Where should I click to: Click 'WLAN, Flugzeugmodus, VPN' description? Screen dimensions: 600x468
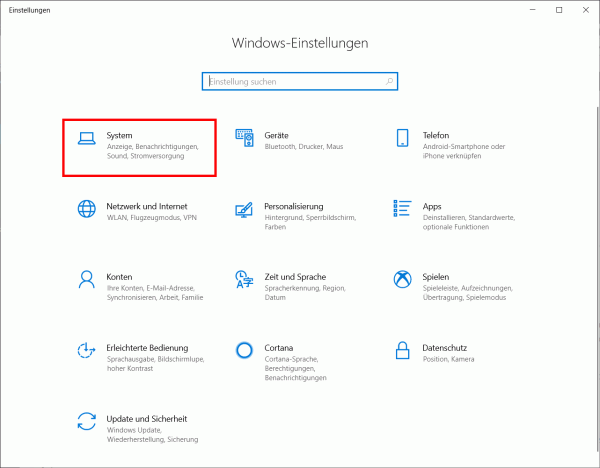(x=152, y=217)
